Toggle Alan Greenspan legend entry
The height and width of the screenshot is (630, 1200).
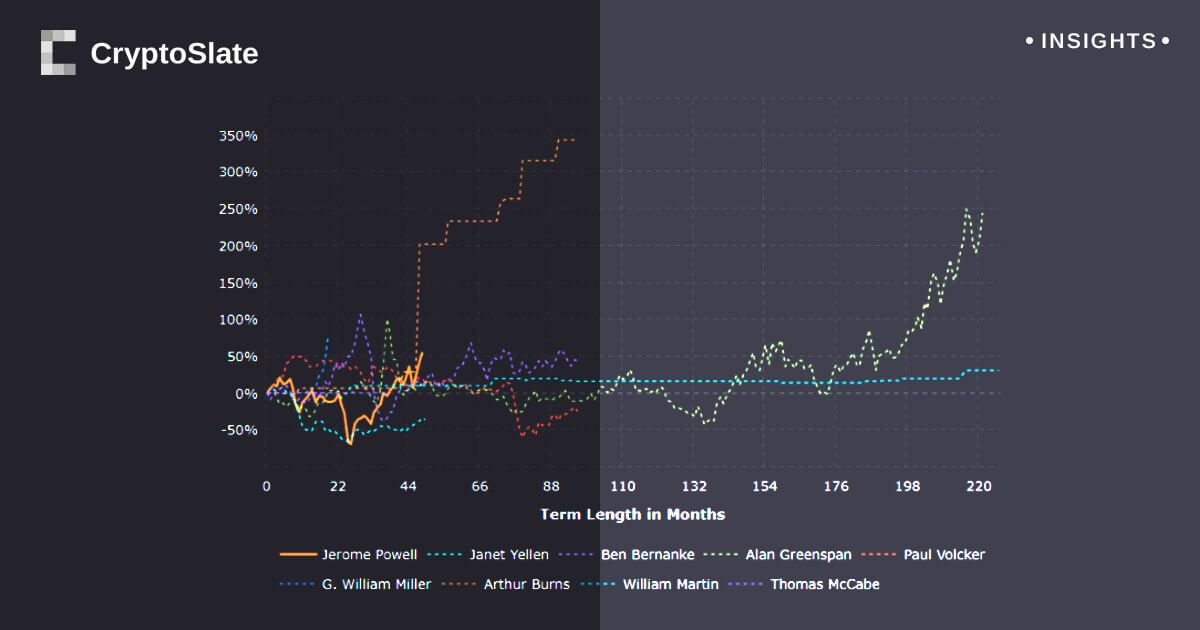(x=798, y=554)
